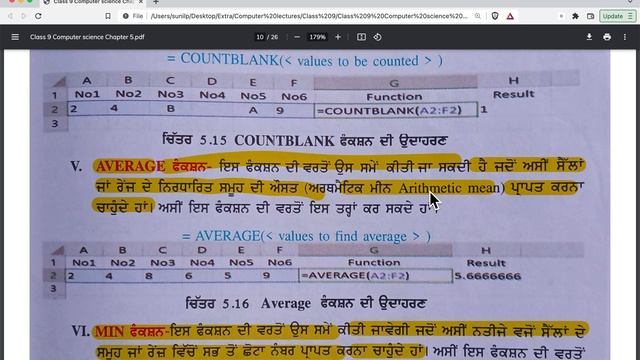Open the Brave Wallet icon
The height and width of the screenshot is (360, 640).
click(x=591, y=16)
